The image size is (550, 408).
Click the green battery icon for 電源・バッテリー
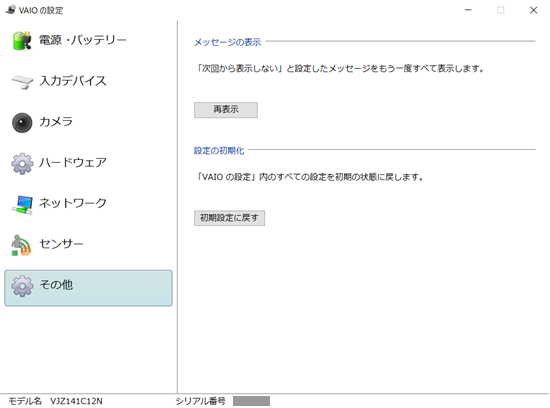click(x=22, y=41)
